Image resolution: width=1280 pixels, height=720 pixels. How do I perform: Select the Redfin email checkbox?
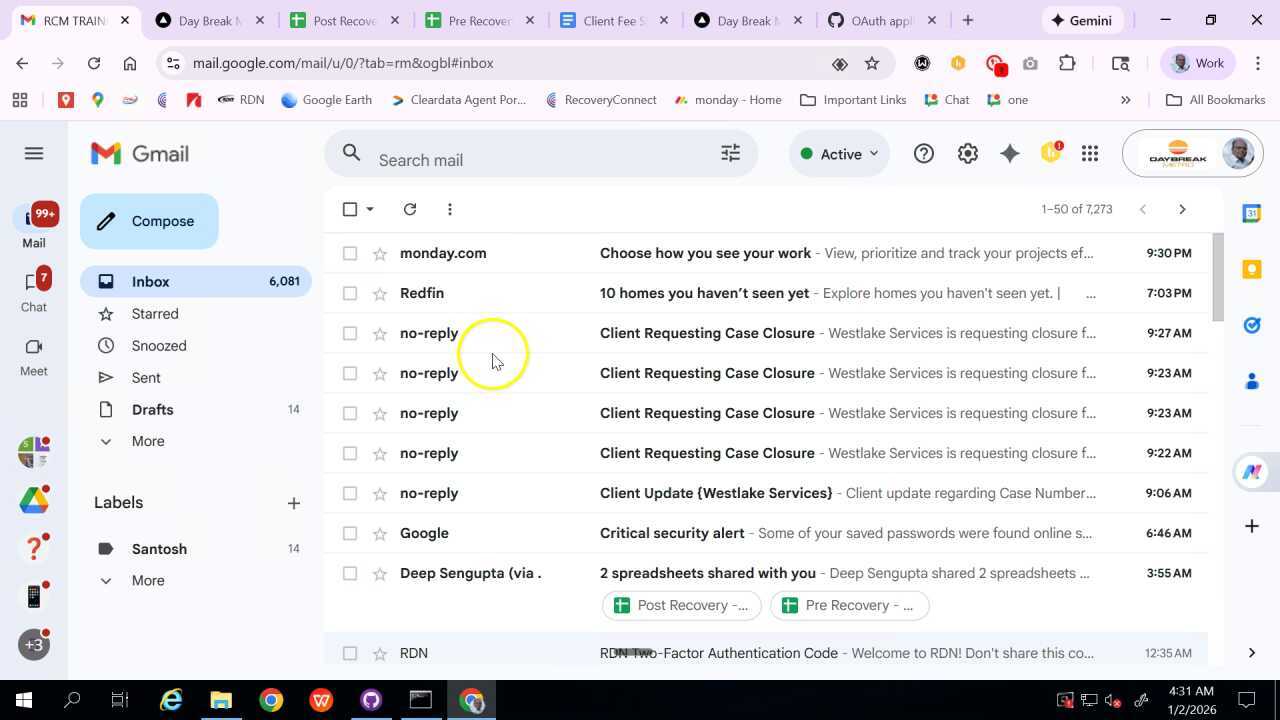click(350, 293)
